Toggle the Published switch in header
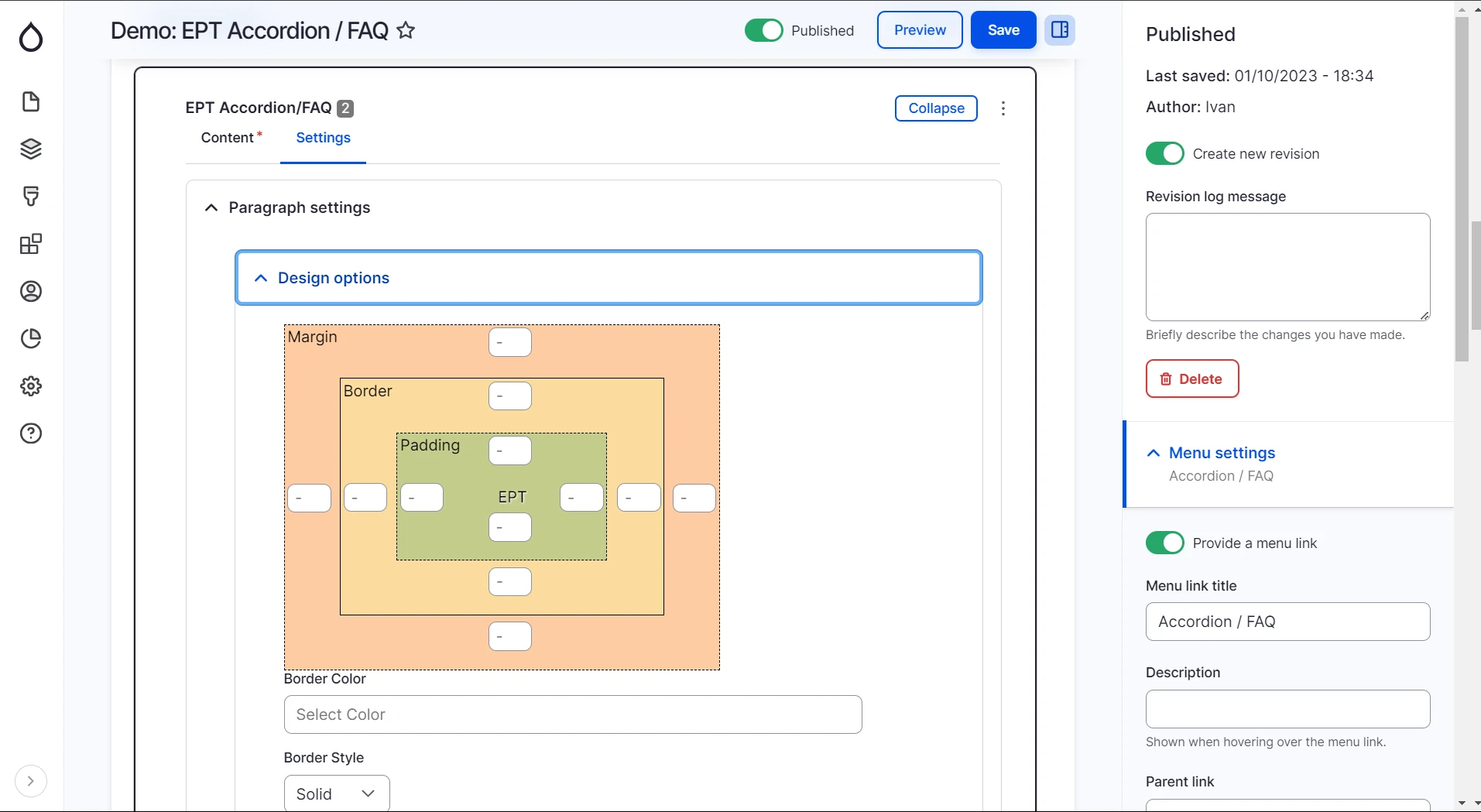 pos(763,30)
